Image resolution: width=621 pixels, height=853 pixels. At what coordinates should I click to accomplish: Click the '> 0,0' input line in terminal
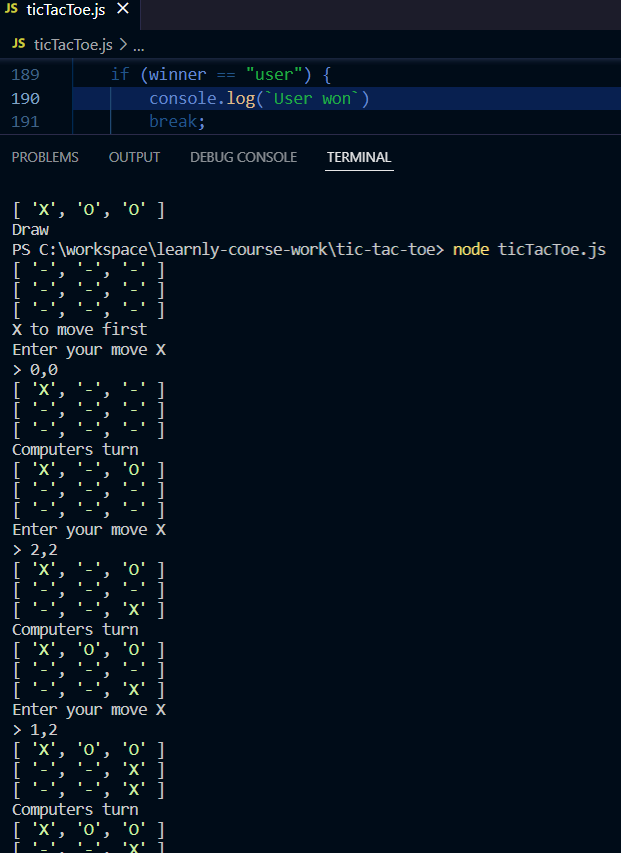35,370
